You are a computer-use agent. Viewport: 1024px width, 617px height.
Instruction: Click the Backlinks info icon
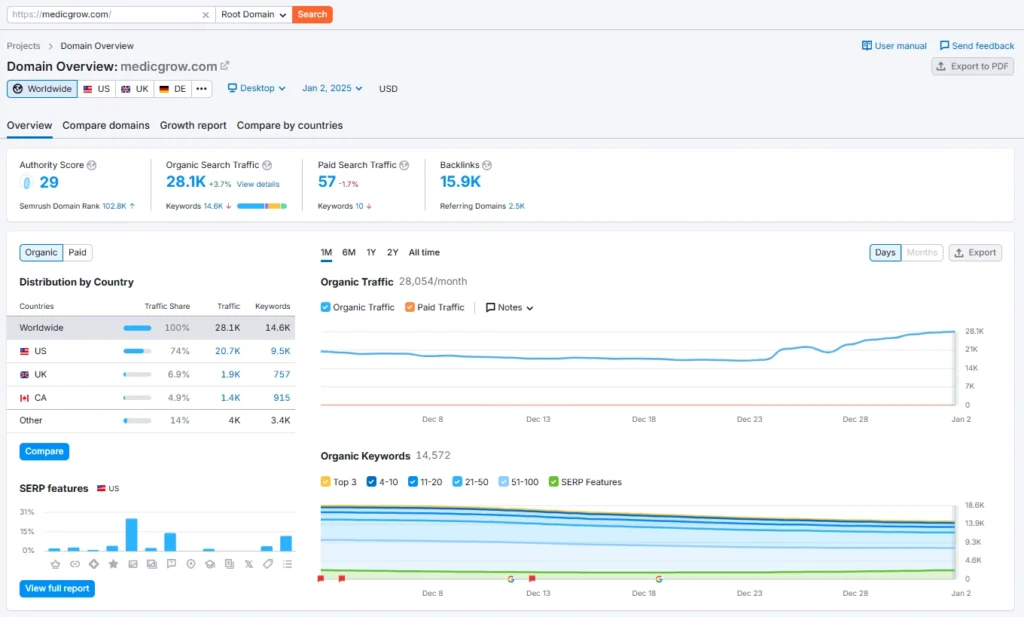pyautogui.click(x=487, y=165)
